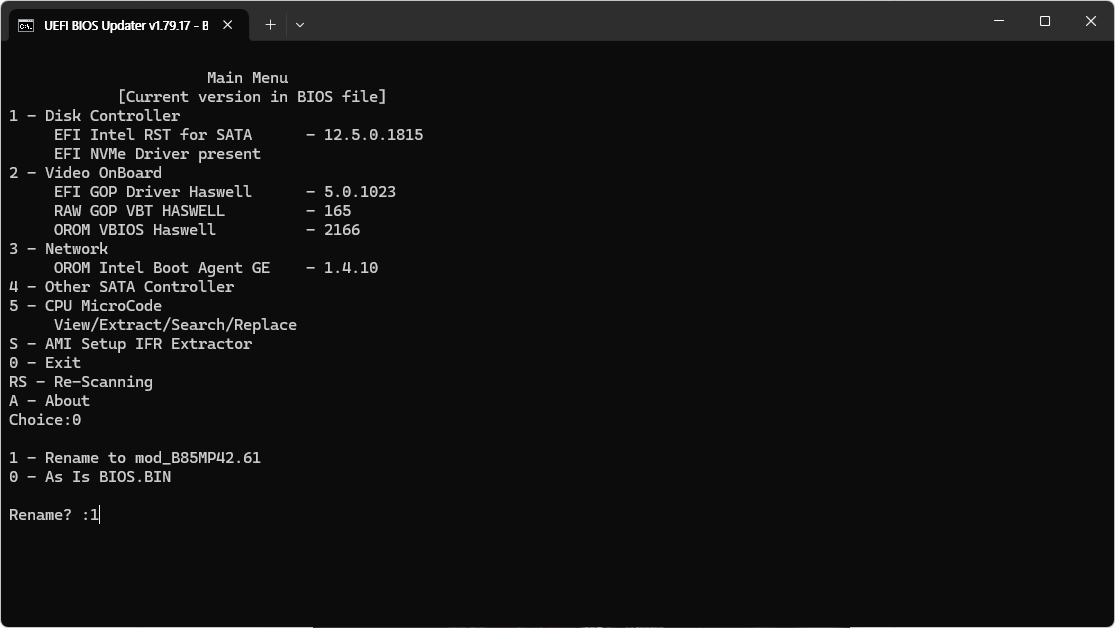Select the UEFI BIOS Updater tab

coord(128,25)
